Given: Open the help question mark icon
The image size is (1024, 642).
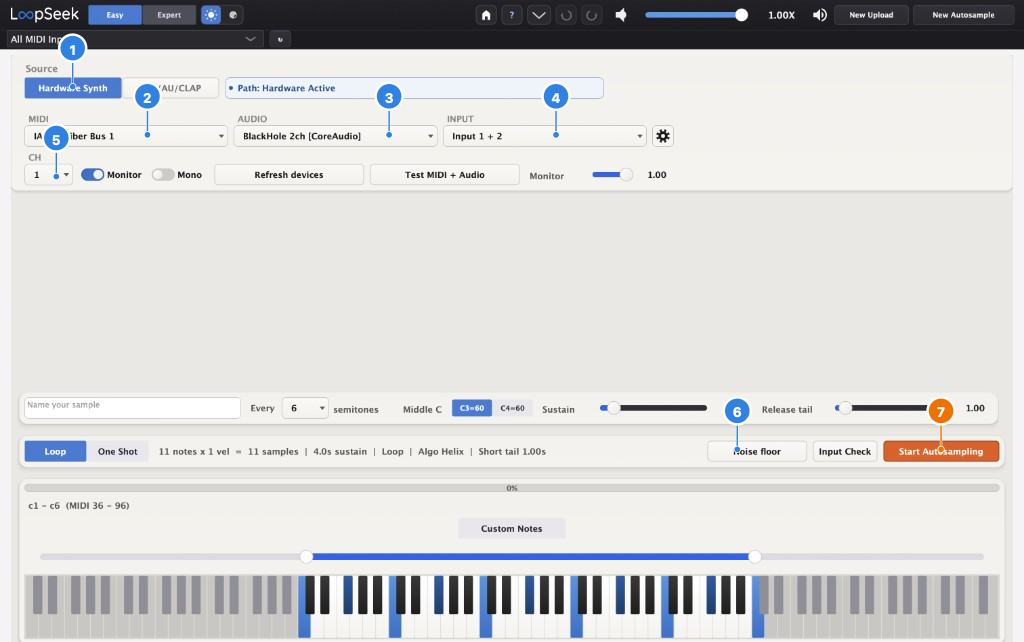Looking at the screenshot, I should [x=511, y=15].
